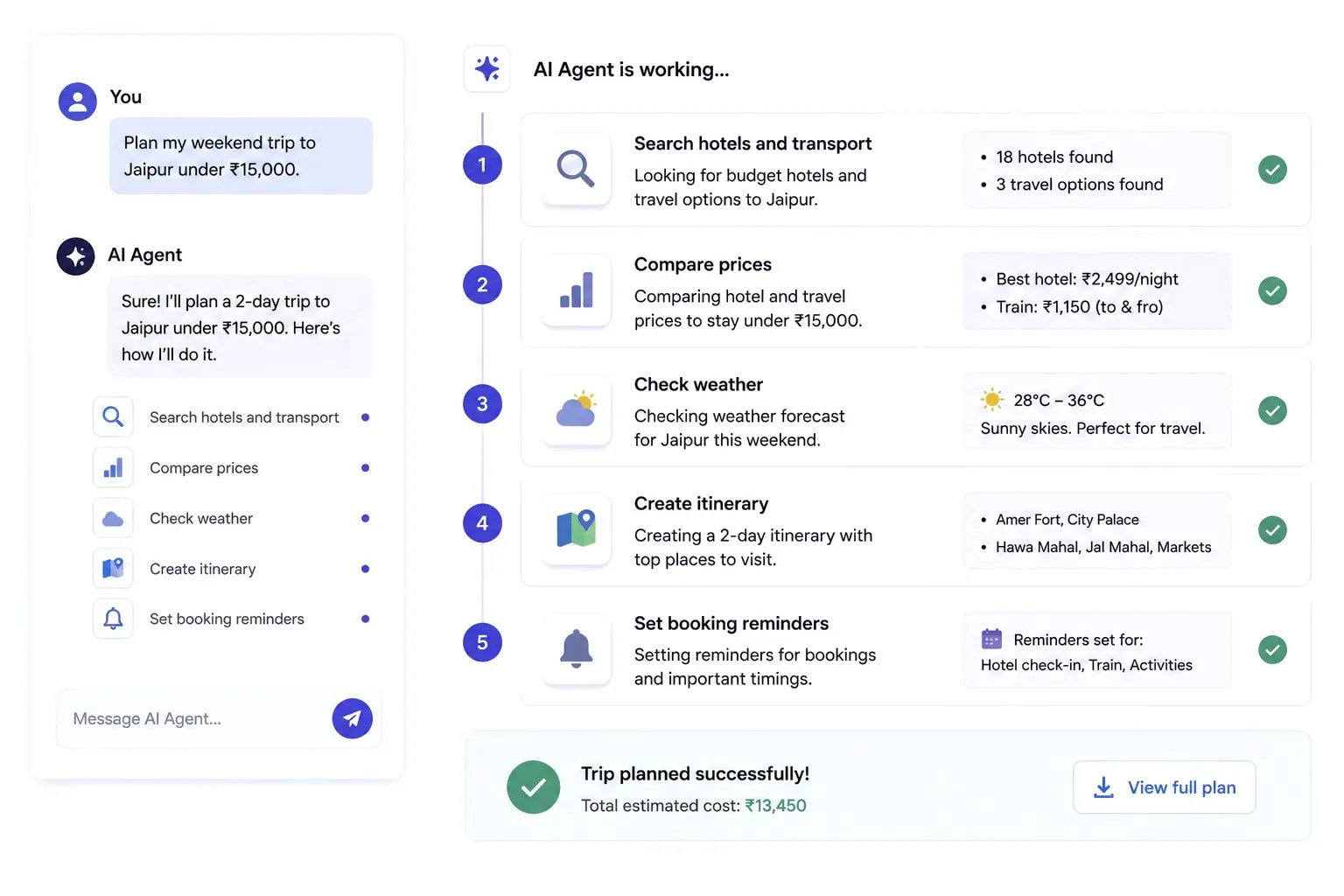Click the large green success check icon
1344x896 pixels.
(x=534, y=787)
